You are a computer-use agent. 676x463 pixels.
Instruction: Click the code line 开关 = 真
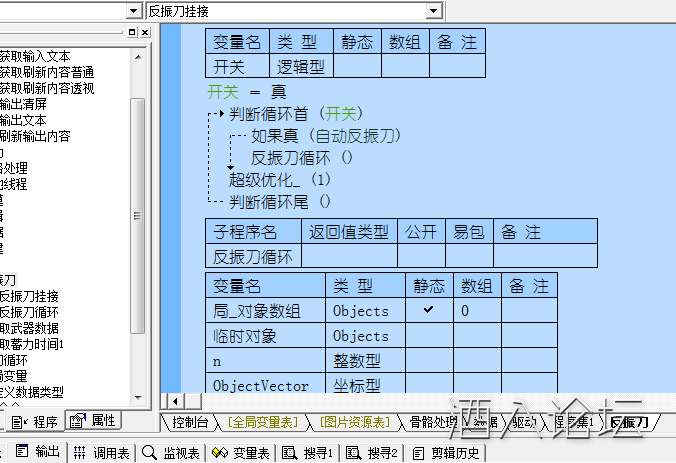pyautogui.click(x=247, y=92)
